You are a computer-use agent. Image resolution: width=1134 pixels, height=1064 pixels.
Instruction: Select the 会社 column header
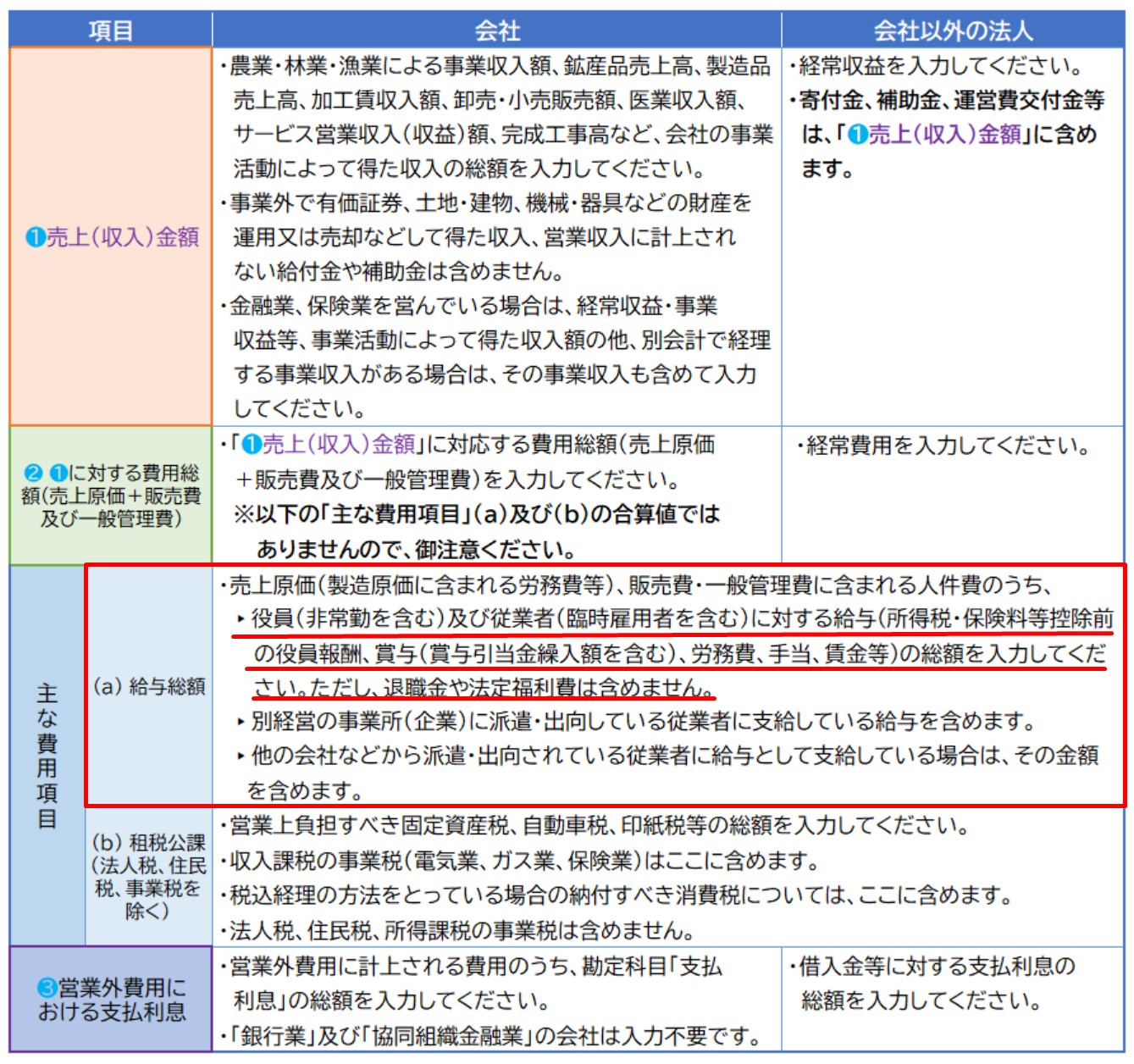click(496, 30)
